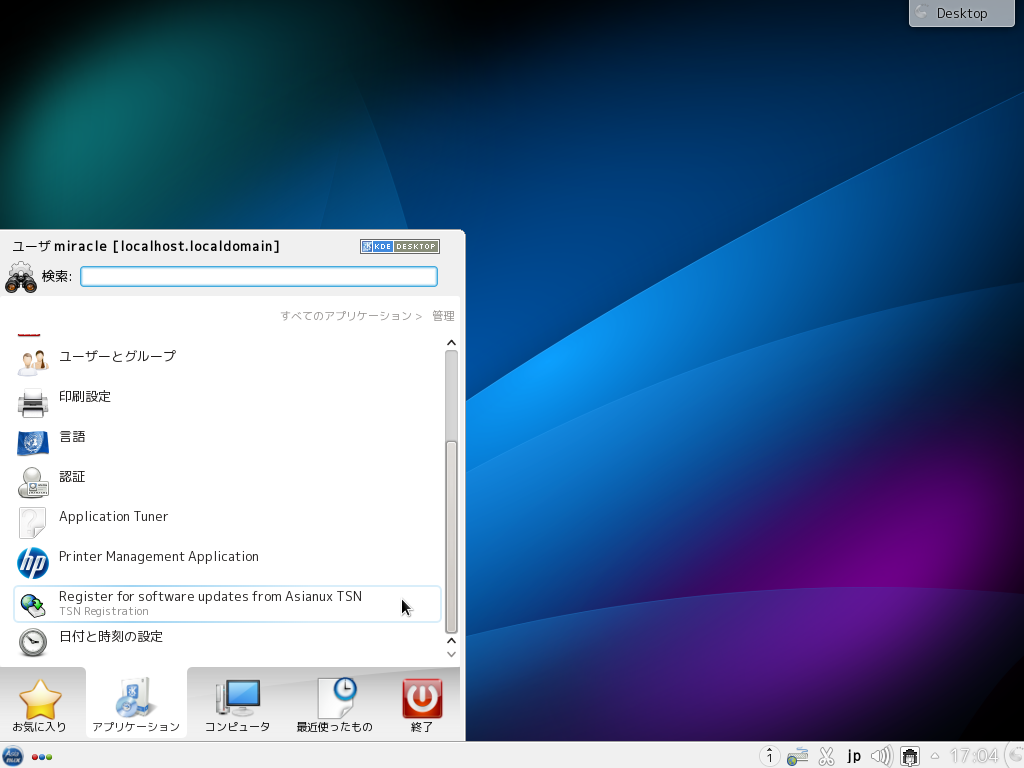
Task: Open HP Printer Management Application
Action: [158, 557]
